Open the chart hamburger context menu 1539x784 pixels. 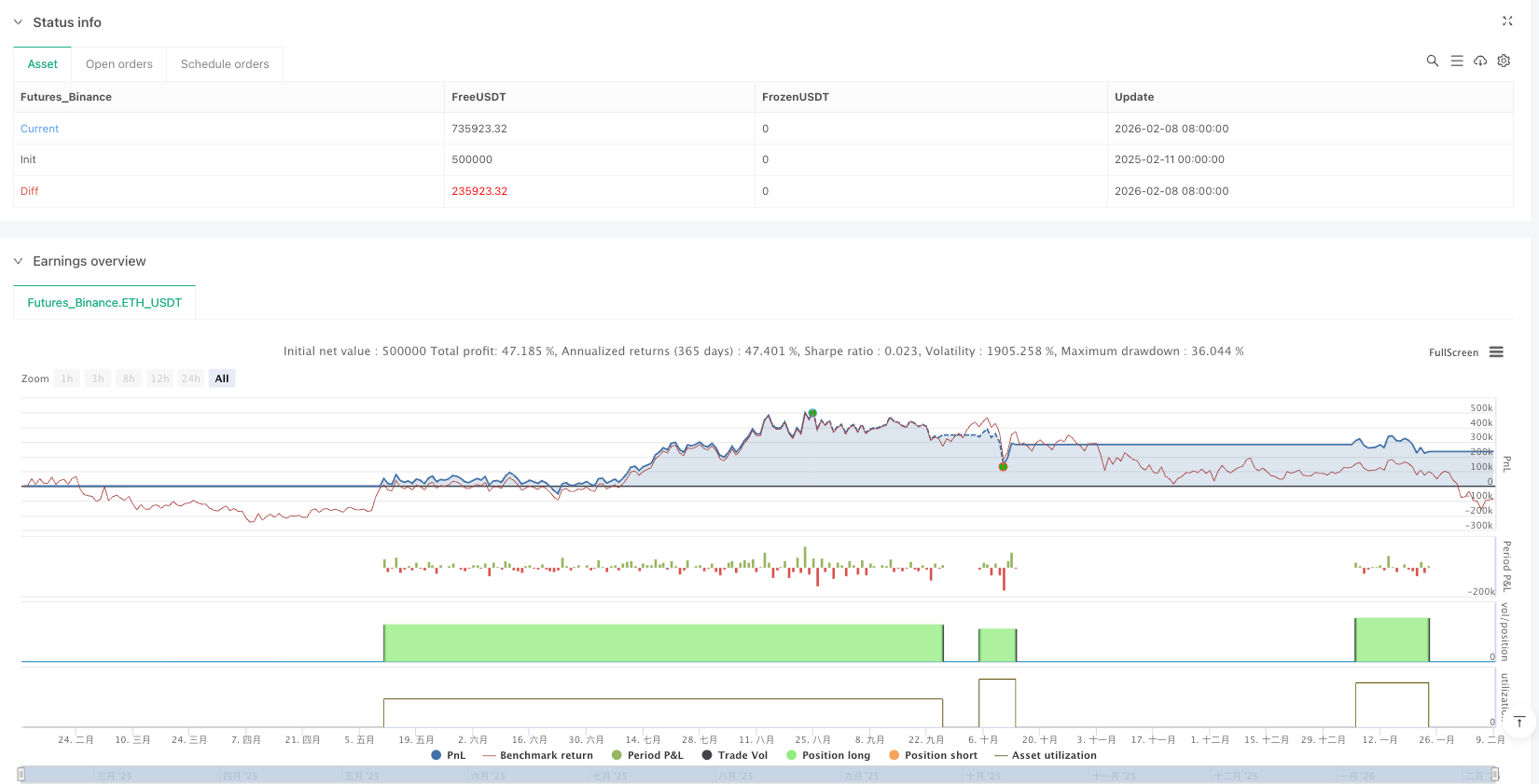[1496, 352]
